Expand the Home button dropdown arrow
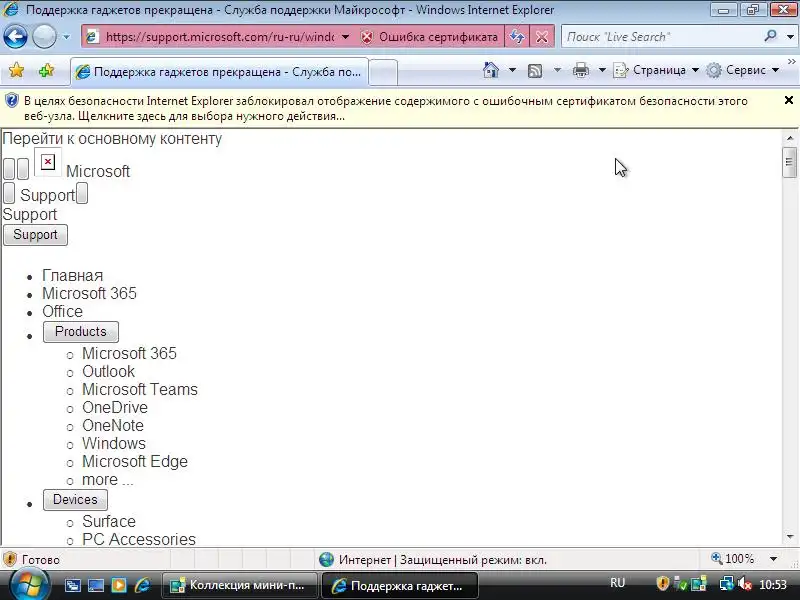 pyautogui.click(x=512, y=70)
